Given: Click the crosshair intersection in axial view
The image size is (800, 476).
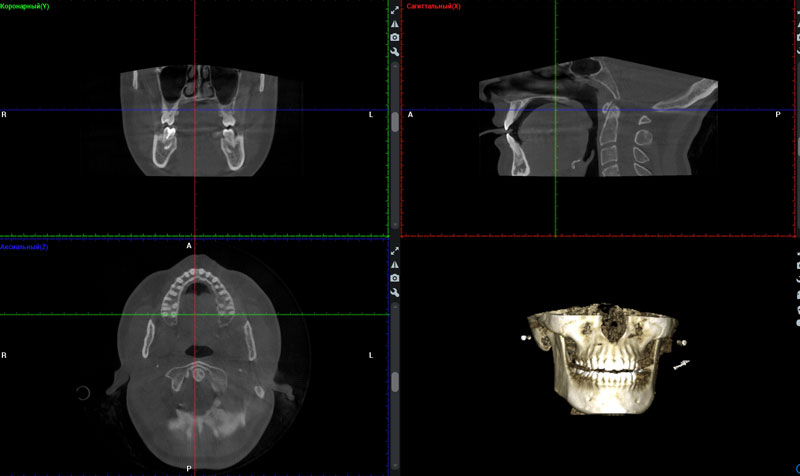Looking at the screenshot, I should pos(195,315).
